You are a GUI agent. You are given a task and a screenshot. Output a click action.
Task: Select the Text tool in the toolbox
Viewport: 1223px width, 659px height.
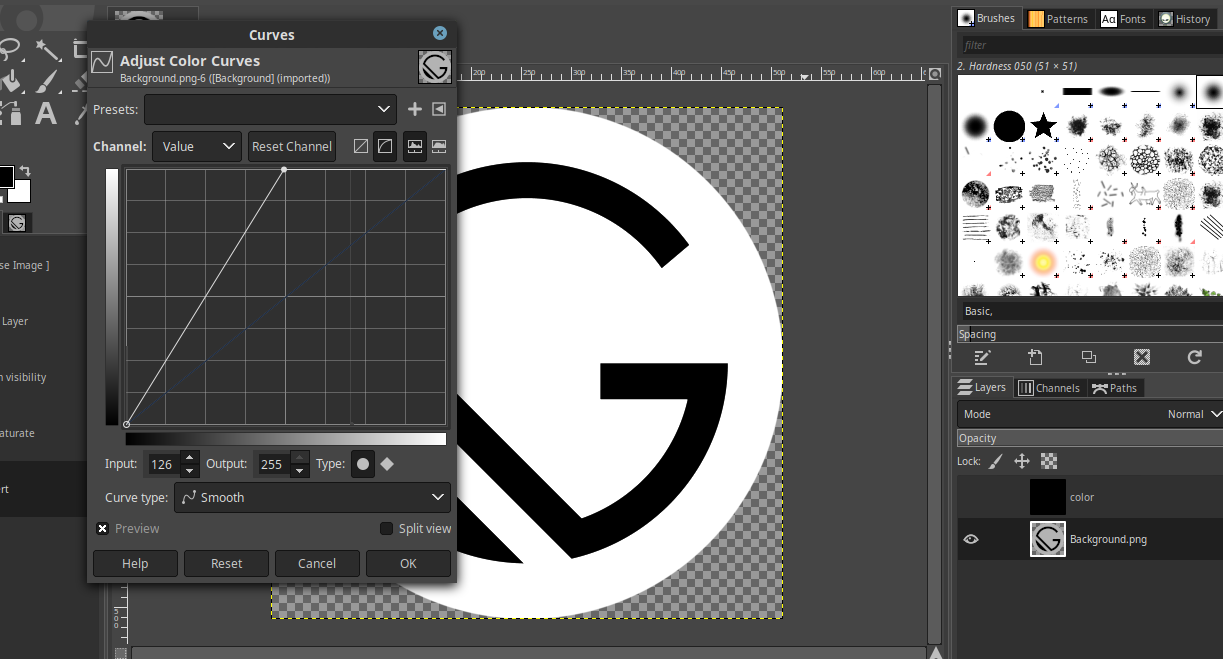[46, 113]
